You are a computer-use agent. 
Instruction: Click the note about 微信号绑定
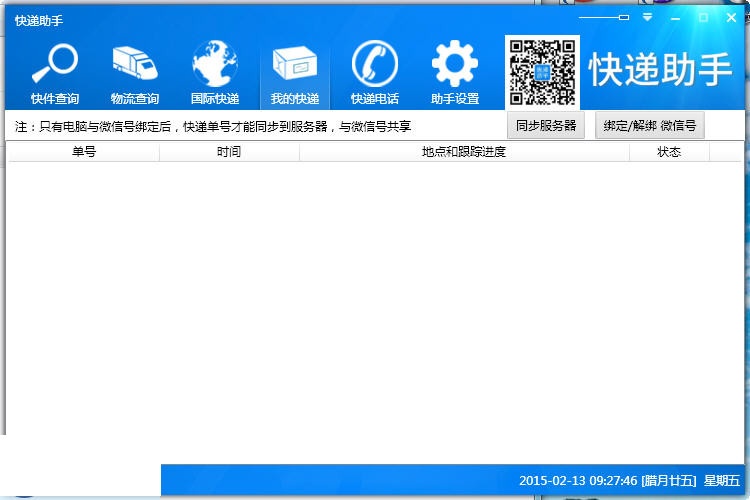(213, 126)
